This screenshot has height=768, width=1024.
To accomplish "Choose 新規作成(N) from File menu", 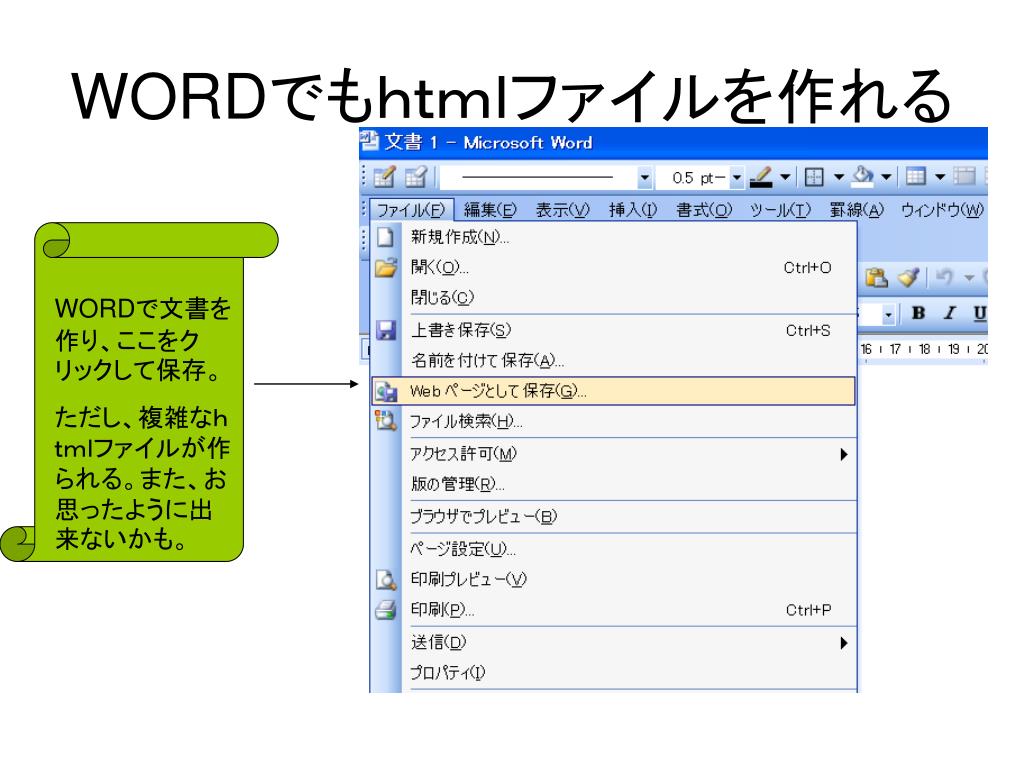I will [x=613, y=237].
